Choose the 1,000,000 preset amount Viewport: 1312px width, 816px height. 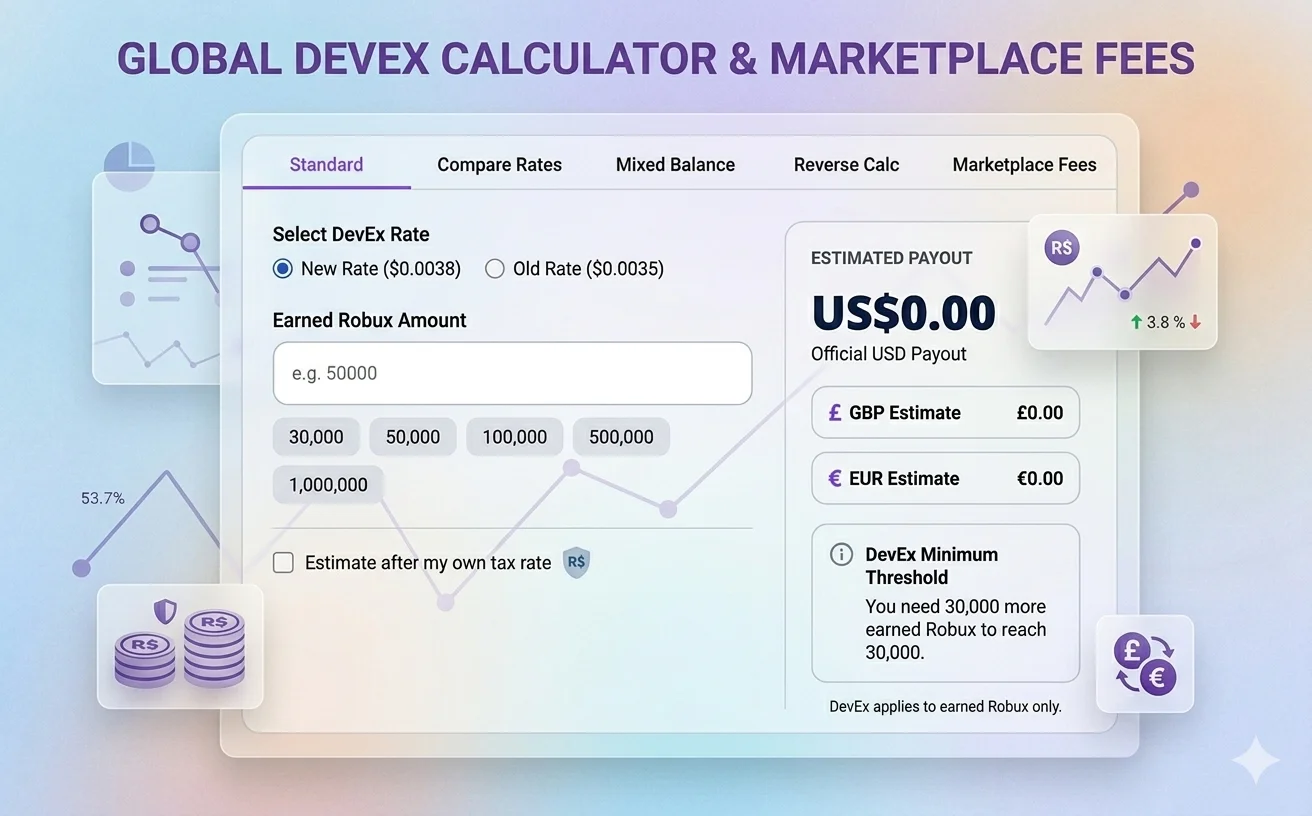click(x=328, y=485)
